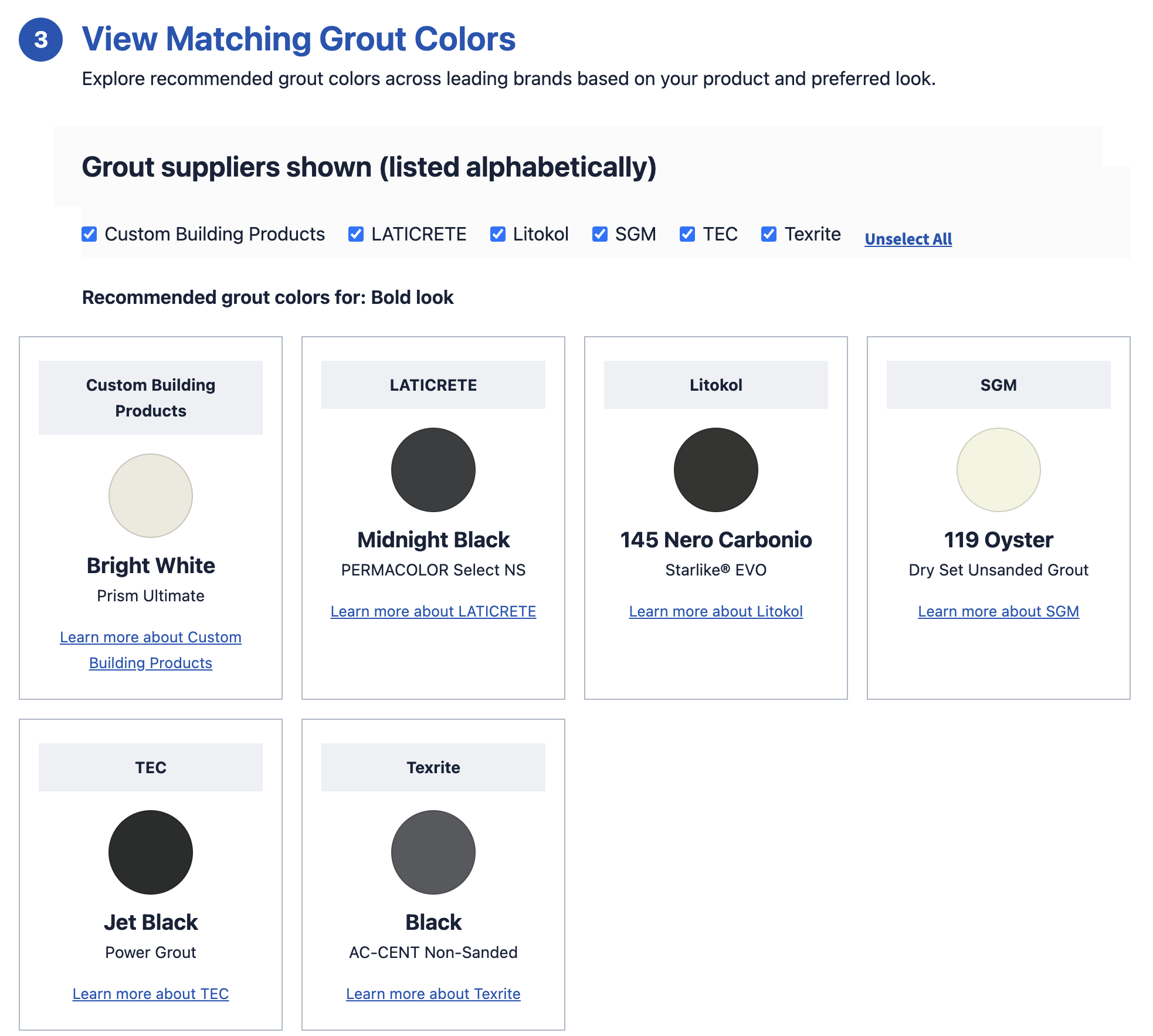The height and width of the screenshot is (1036, 1153).
Task: Click the PERMACOLOR Select NS text
Action: pyautogui.click(x=433, y=570)
